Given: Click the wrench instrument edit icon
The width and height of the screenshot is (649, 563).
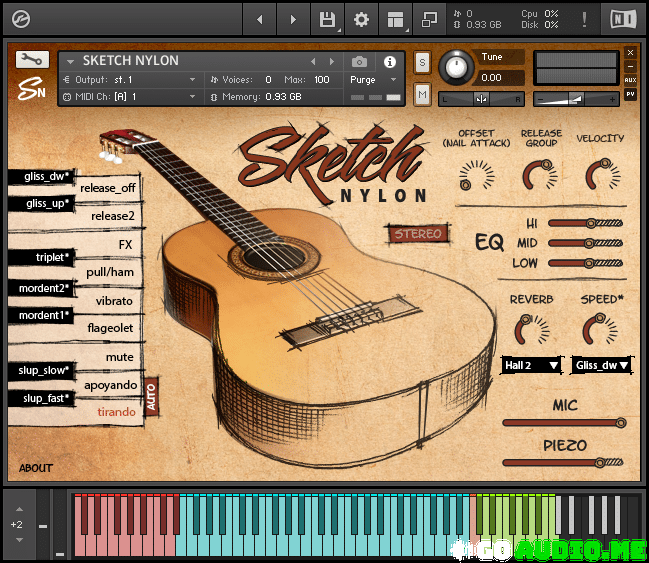Looking at the screenshot, I should point(32,59).
